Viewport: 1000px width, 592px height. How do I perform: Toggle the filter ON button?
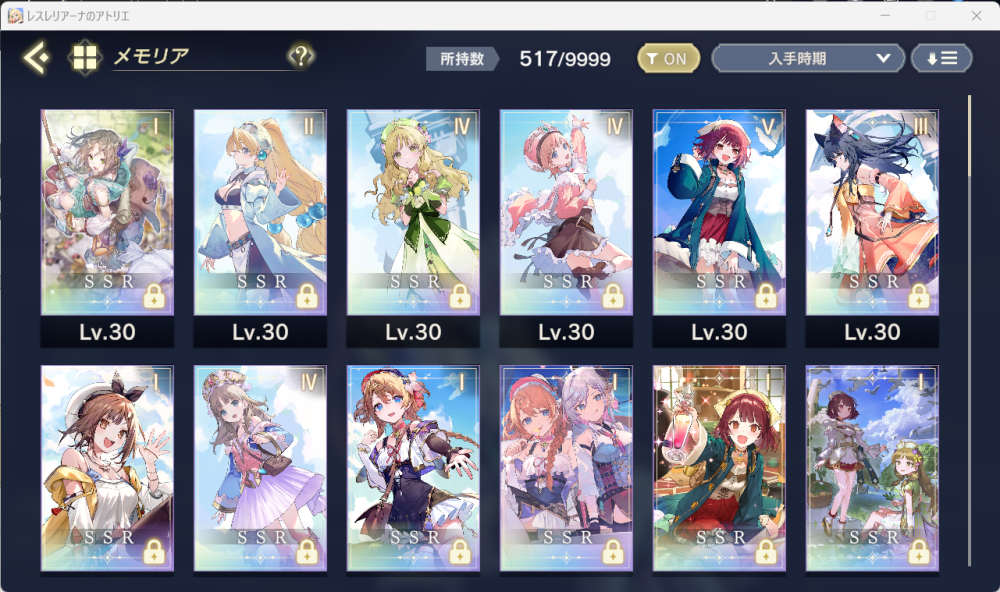pos(668,59)
